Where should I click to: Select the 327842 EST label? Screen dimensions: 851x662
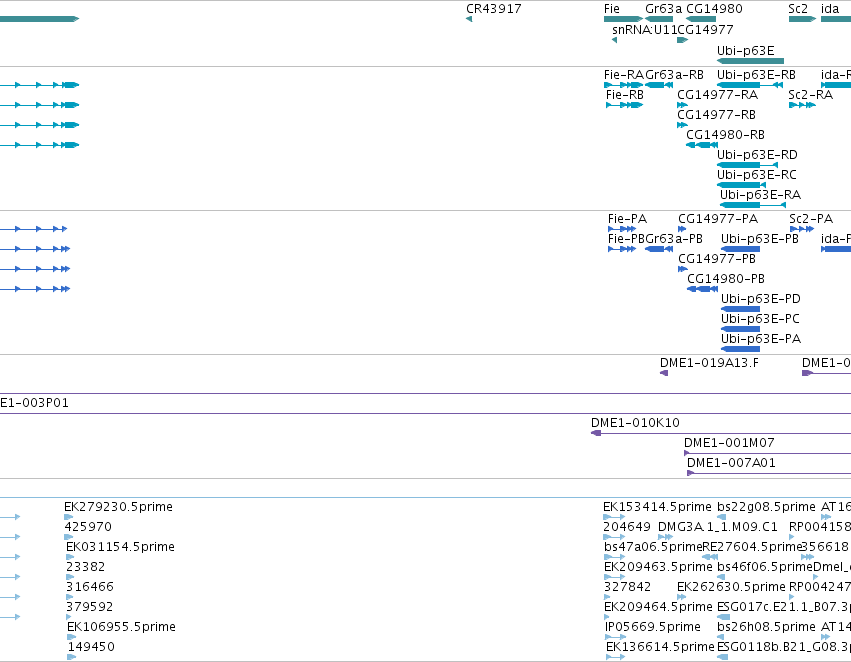coord(627,588)
